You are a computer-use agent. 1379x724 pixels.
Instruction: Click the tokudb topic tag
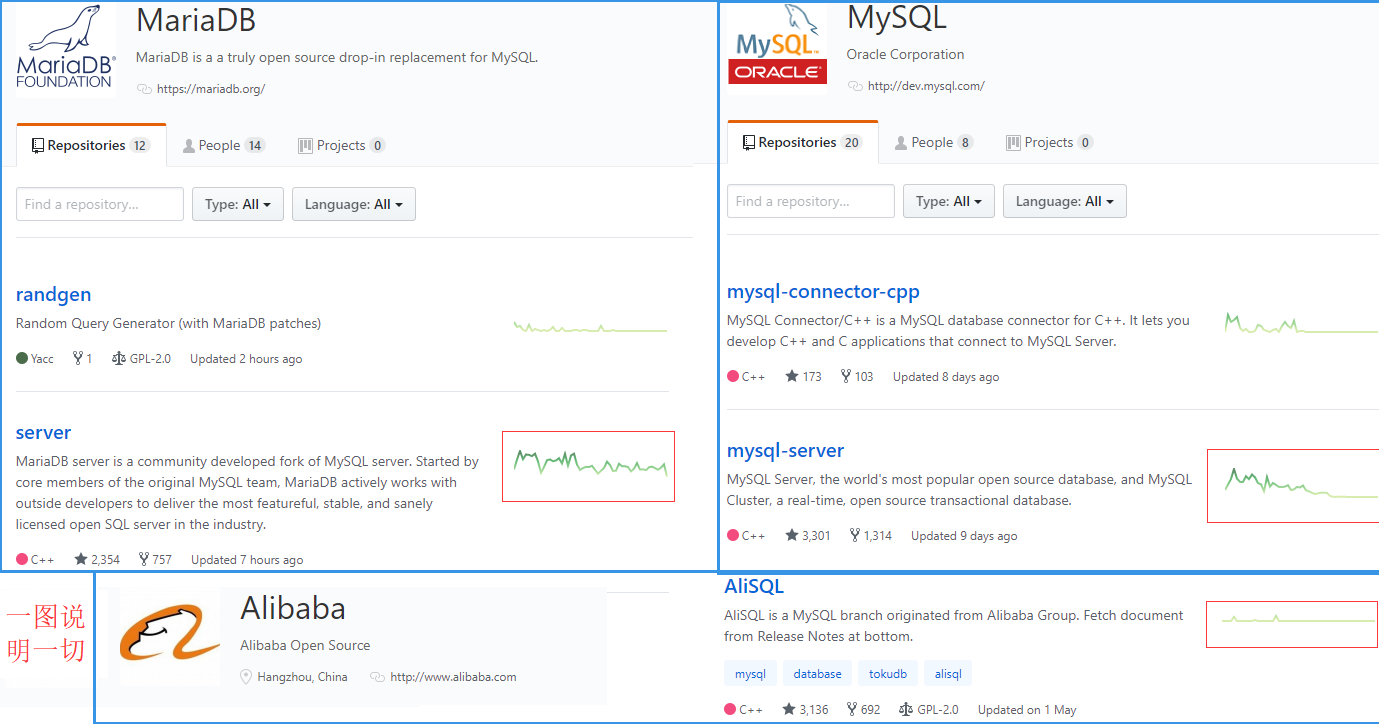click(888, 674)
